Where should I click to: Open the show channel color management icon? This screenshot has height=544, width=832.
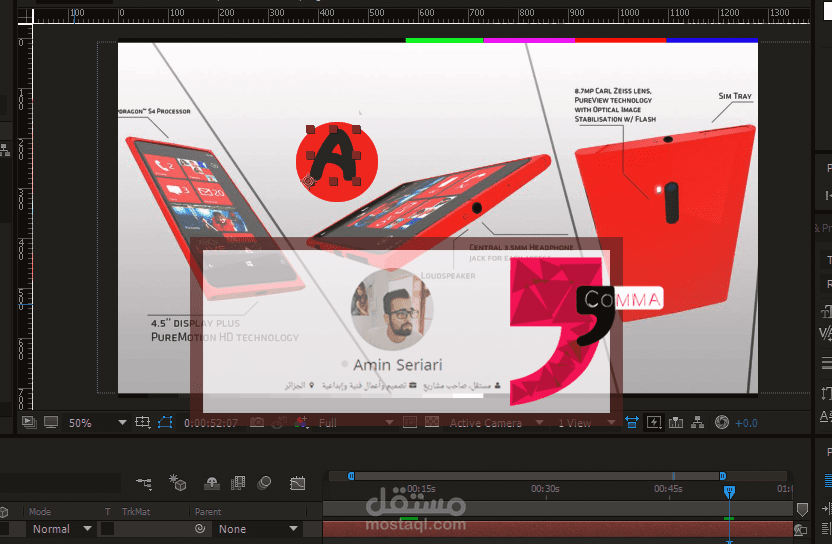pyautogui.click(x=301, y=422)
